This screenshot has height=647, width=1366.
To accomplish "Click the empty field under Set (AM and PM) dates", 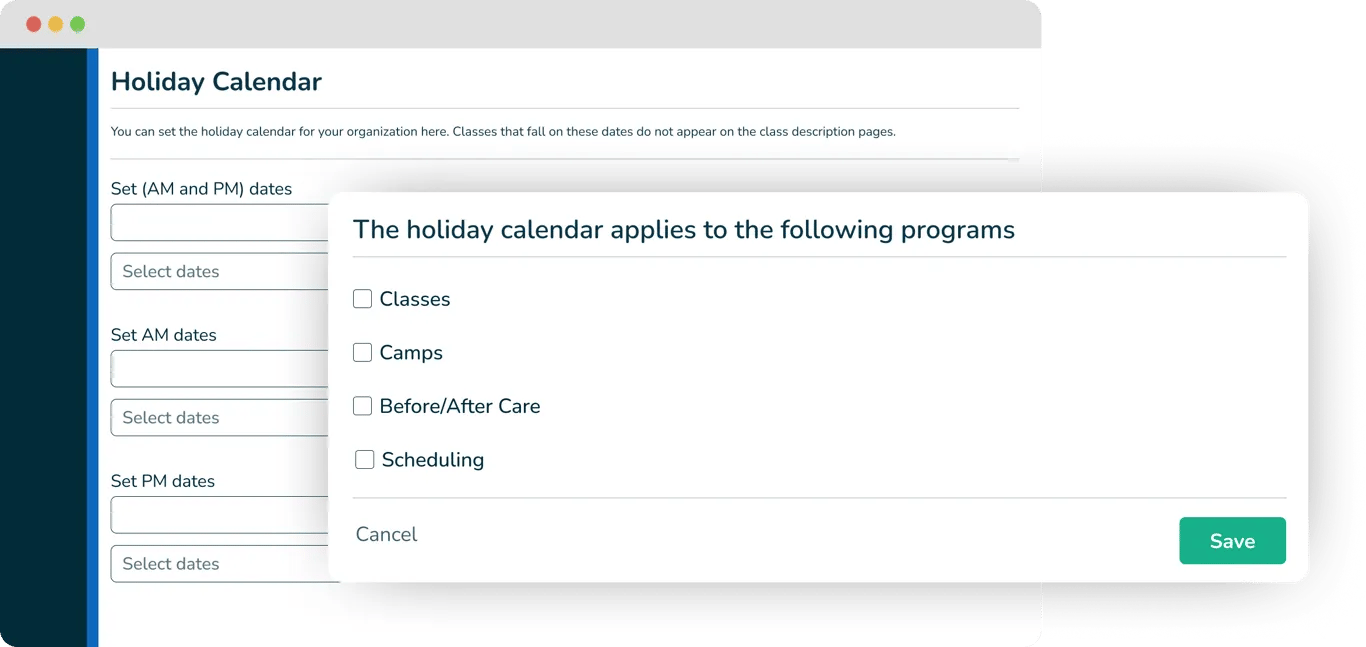I will point(220,223).
